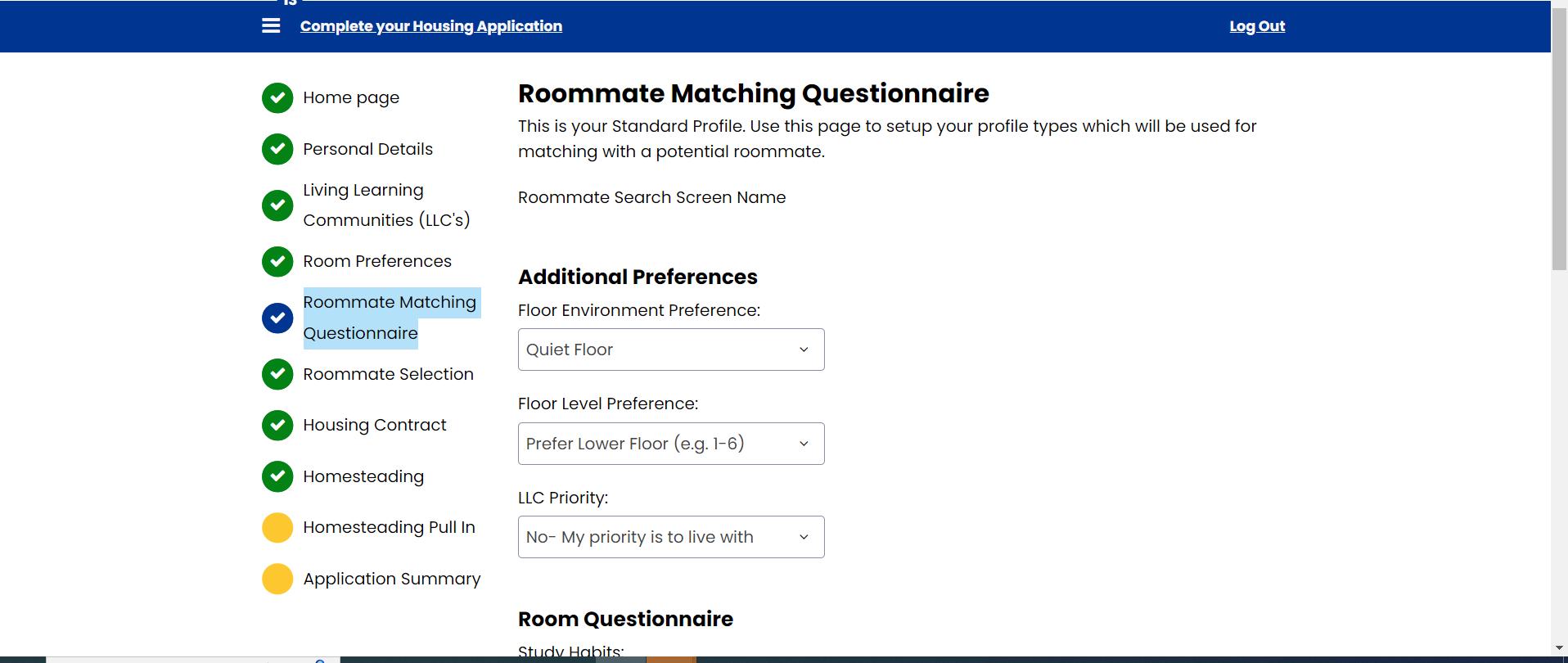Click the checkmark icon for Living Learning Communities
The width and height of the screenshot is (1568, 663).
(277, 205)
